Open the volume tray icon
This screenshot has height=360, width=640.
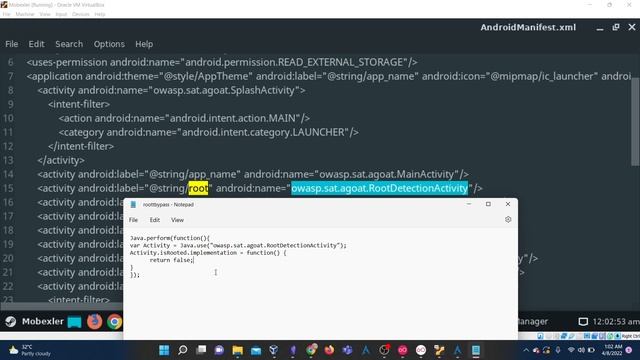(x=581, y=350)
